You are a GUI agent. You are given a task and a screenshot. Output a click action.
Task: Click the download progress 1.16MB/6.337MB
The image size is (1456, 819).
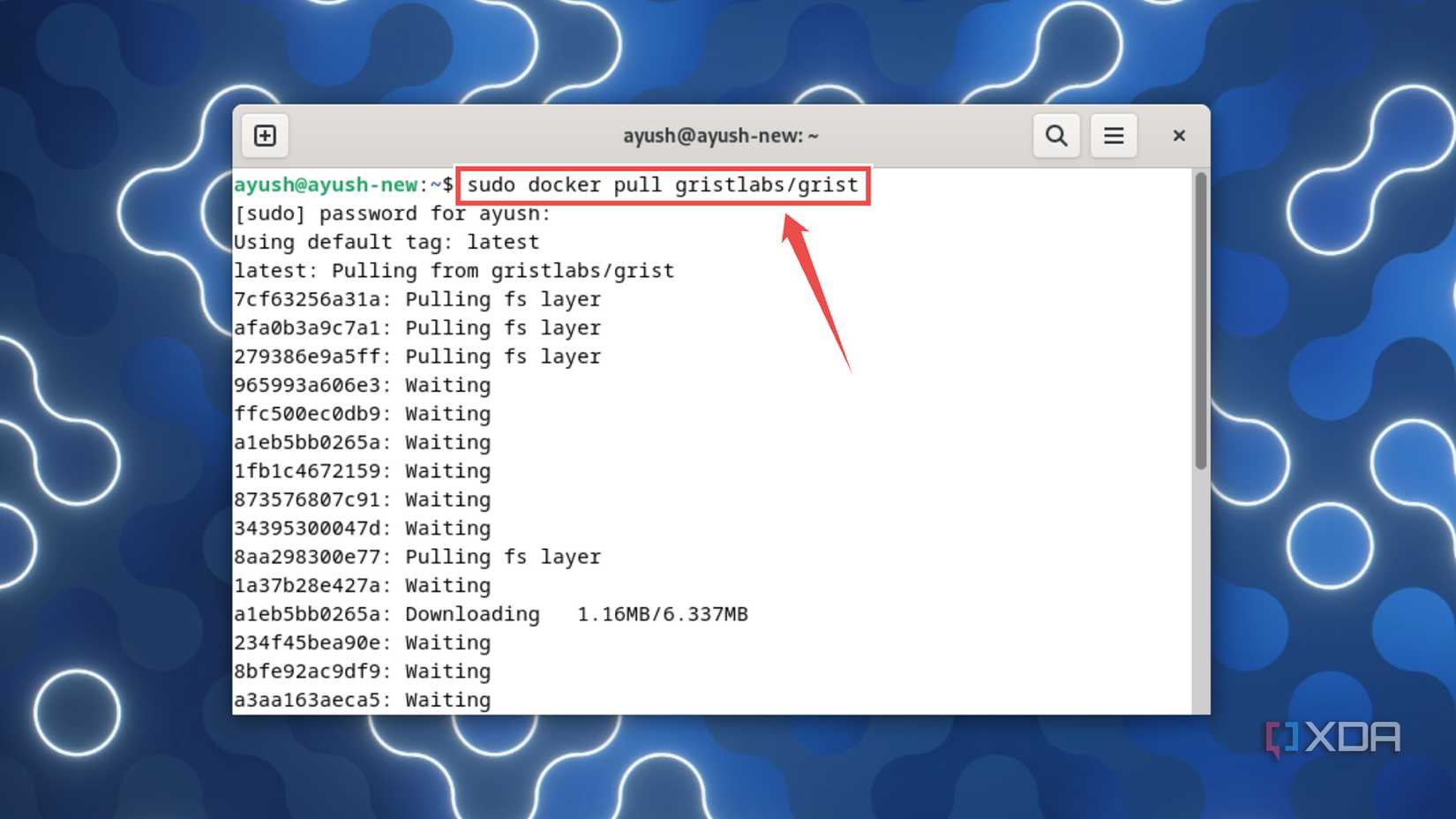(x=663, y=614)
